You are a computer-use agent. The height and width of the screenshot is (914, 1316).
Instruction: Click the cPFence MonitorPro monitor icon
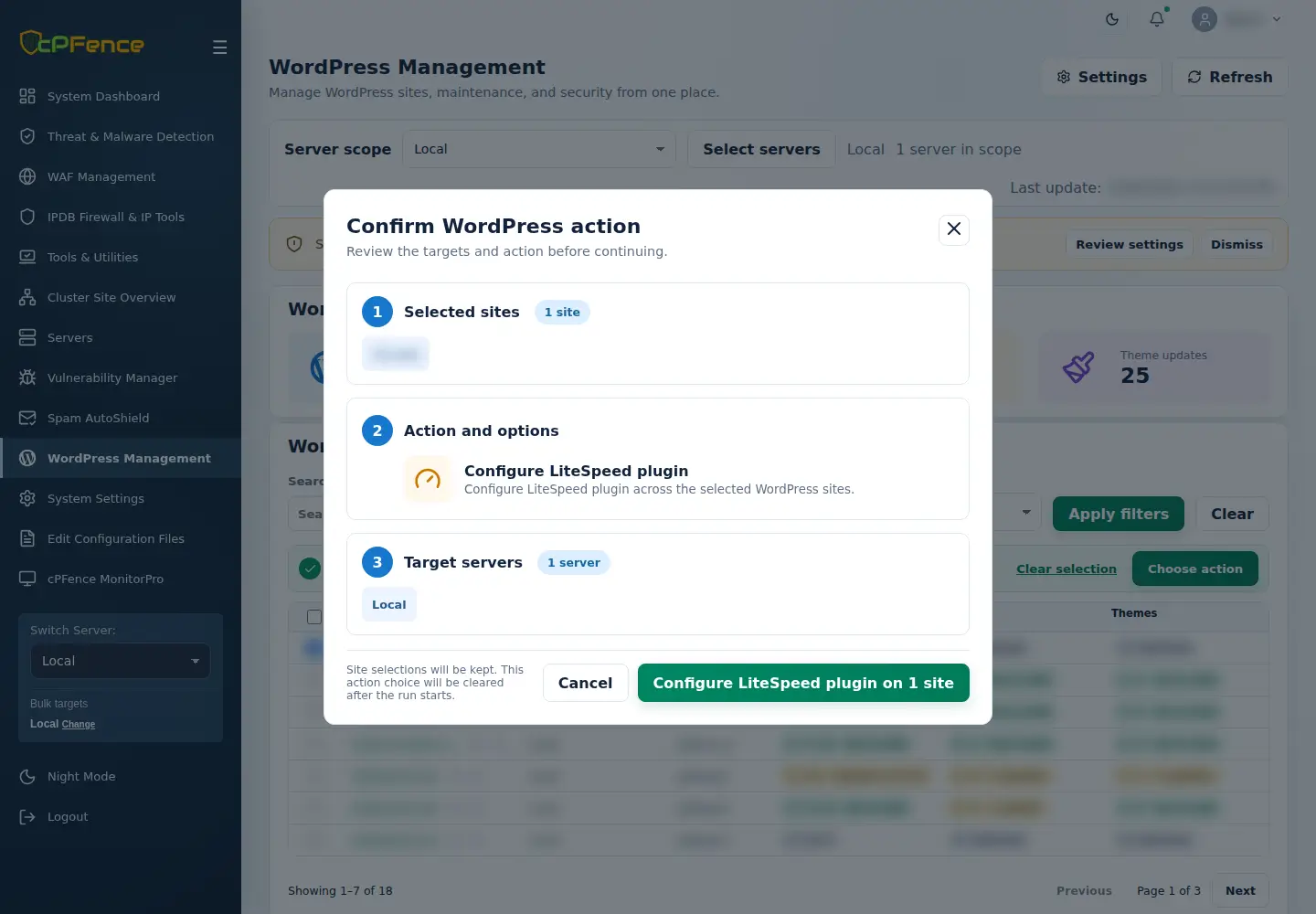pos(27,579)
